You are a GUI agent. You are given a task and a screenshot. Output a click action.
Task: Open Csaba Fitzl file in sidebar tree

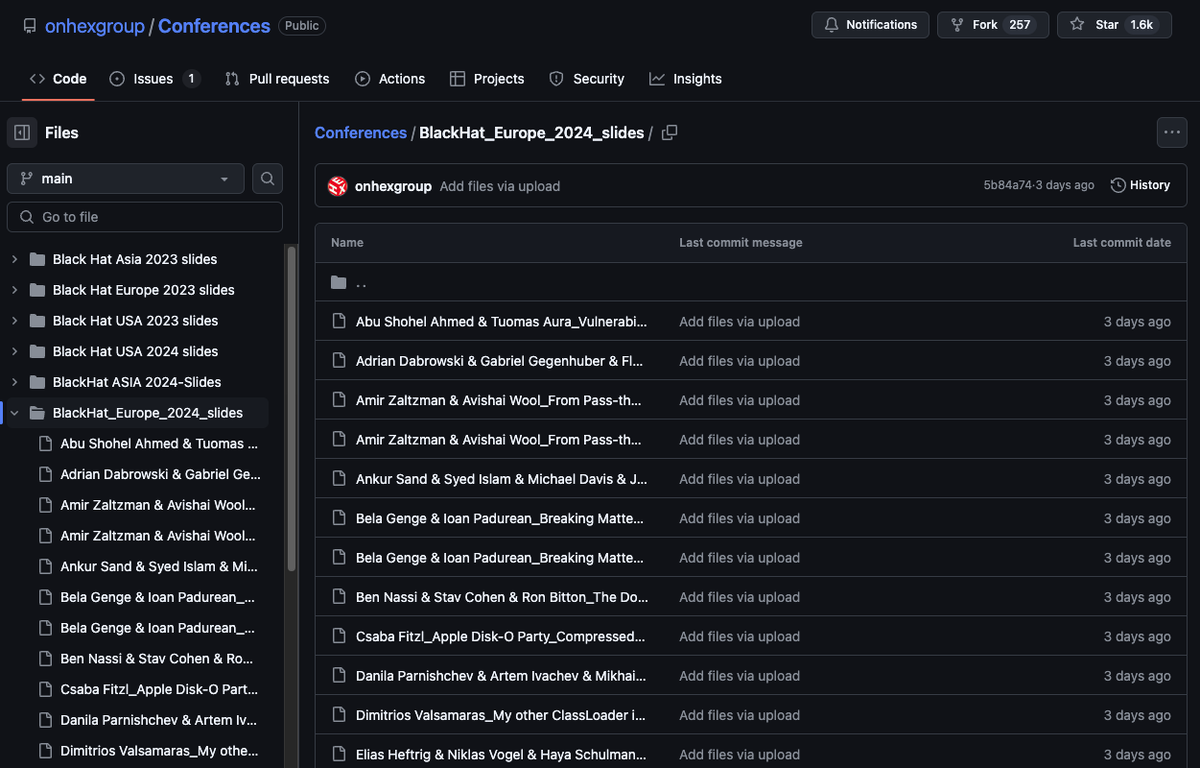(x=159, y=689)
